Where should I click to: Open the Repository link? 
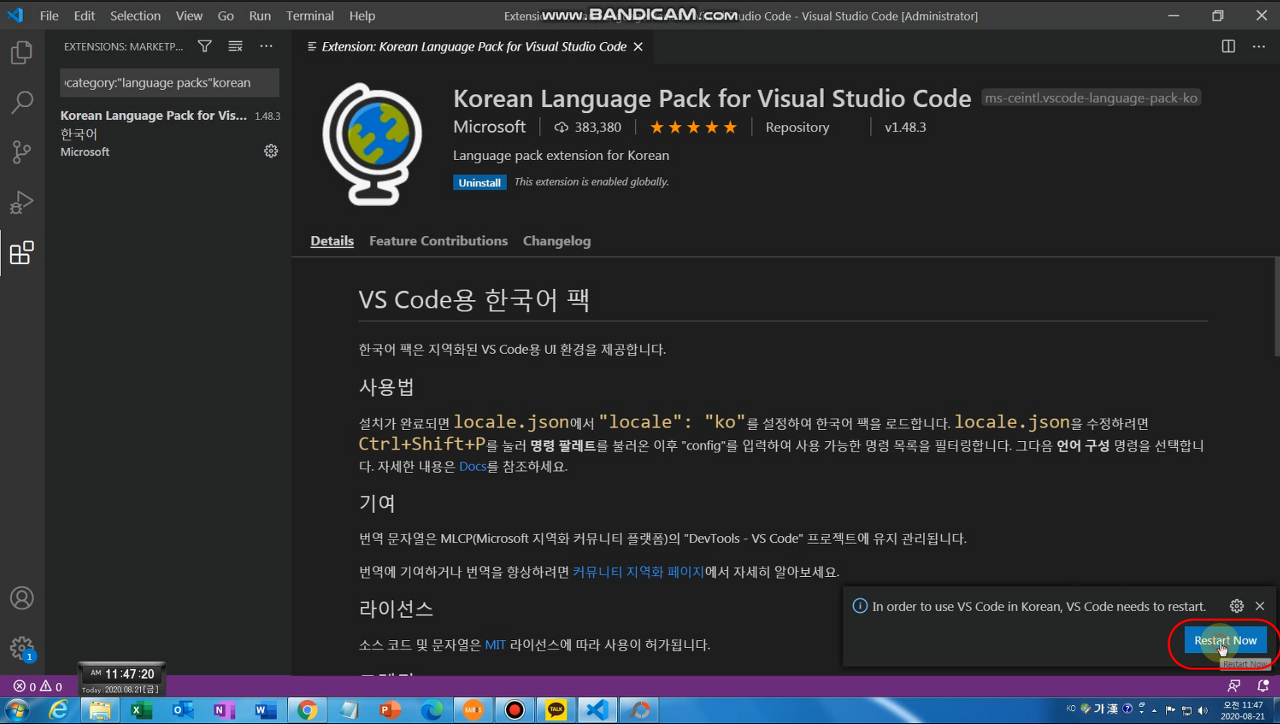coord(797,127)
